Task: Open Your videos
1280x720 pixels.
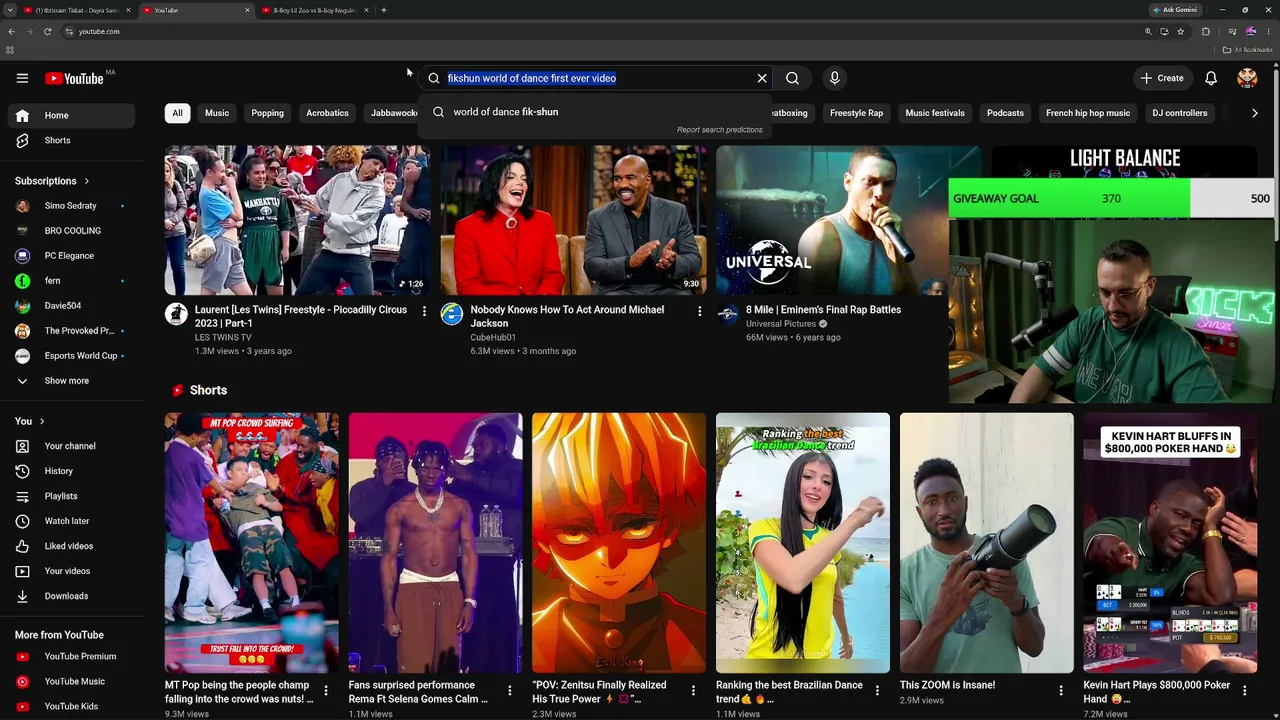Action: point(71,571)
